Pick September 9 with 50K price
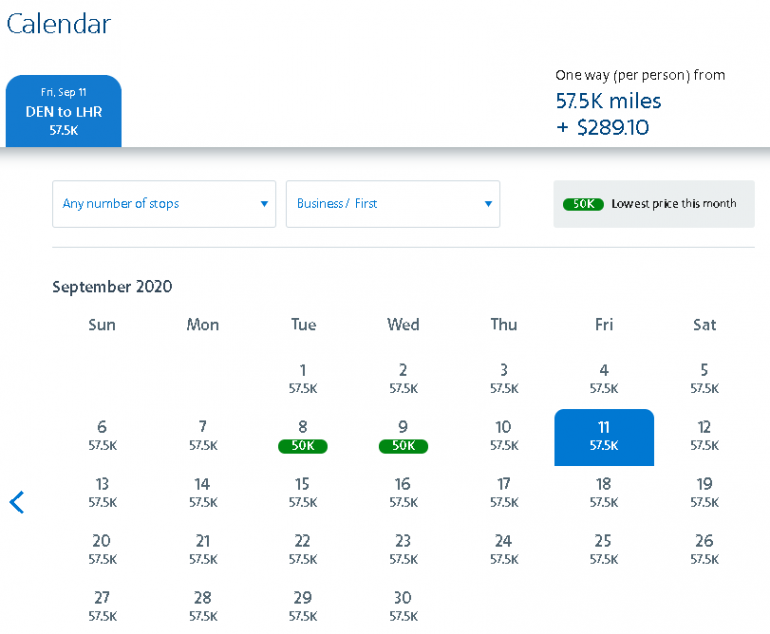 tap(403, 436)
